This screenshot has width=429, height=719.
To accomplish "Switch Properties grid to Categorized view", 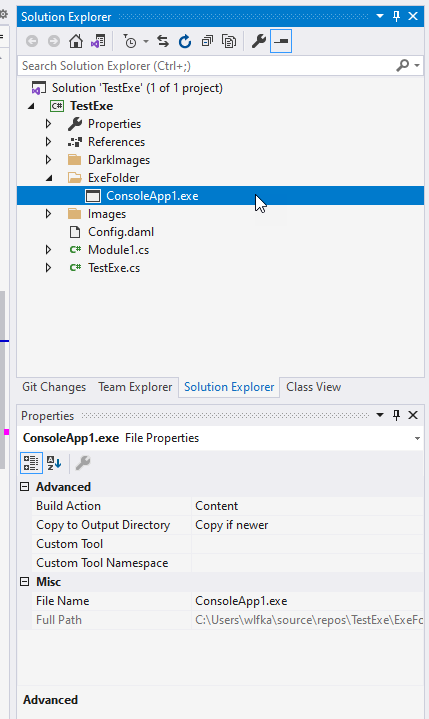I will point(31,463).
